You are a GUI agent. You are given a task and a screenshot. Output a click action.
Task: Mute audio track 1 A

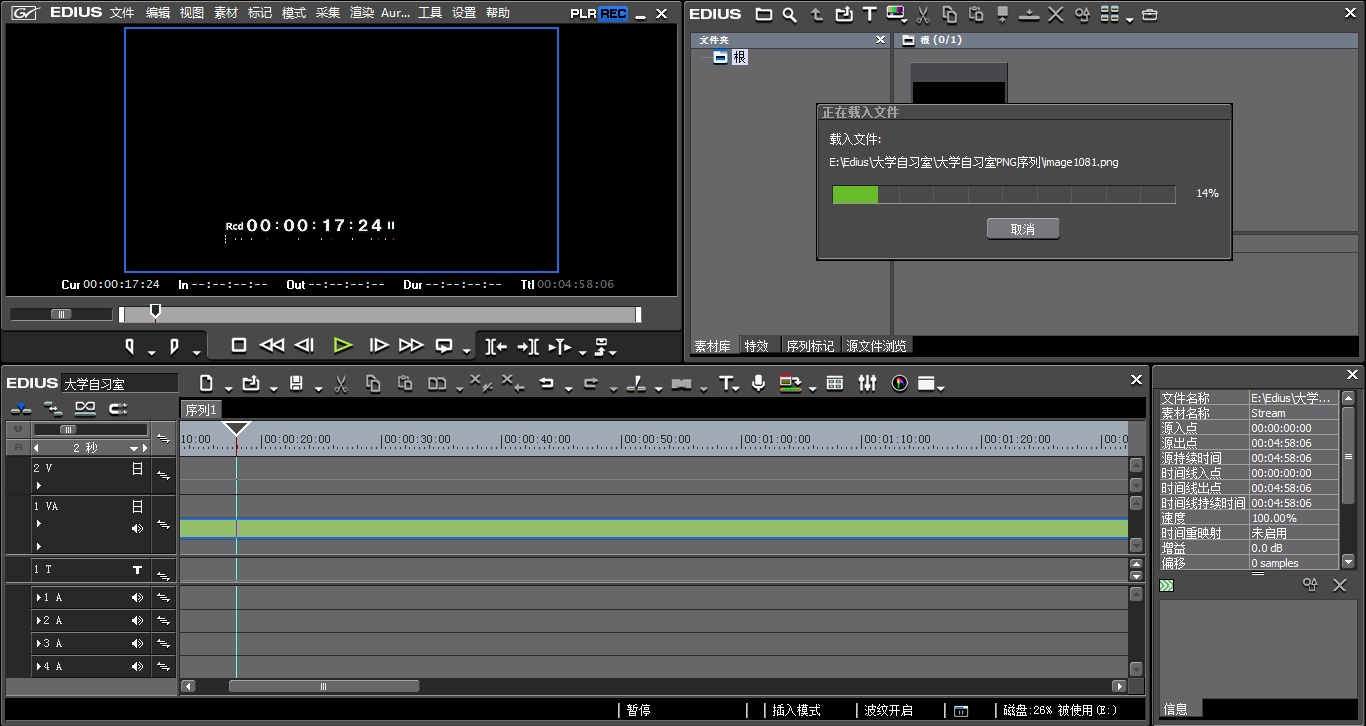(x=137, y=597)
